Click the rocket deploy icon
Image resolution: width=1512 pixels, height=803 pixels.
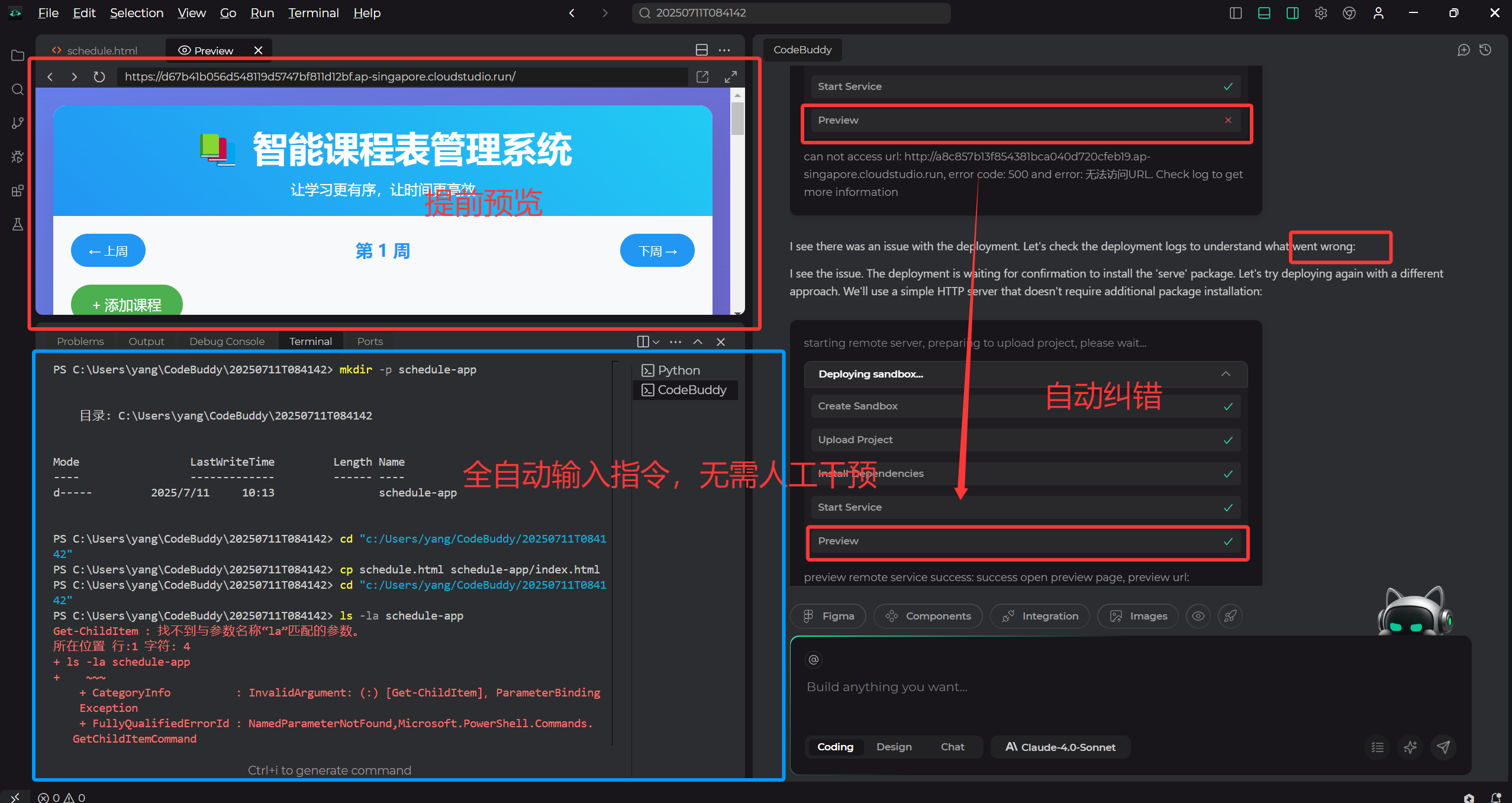pyautogui.click(x=1230, y=616)
